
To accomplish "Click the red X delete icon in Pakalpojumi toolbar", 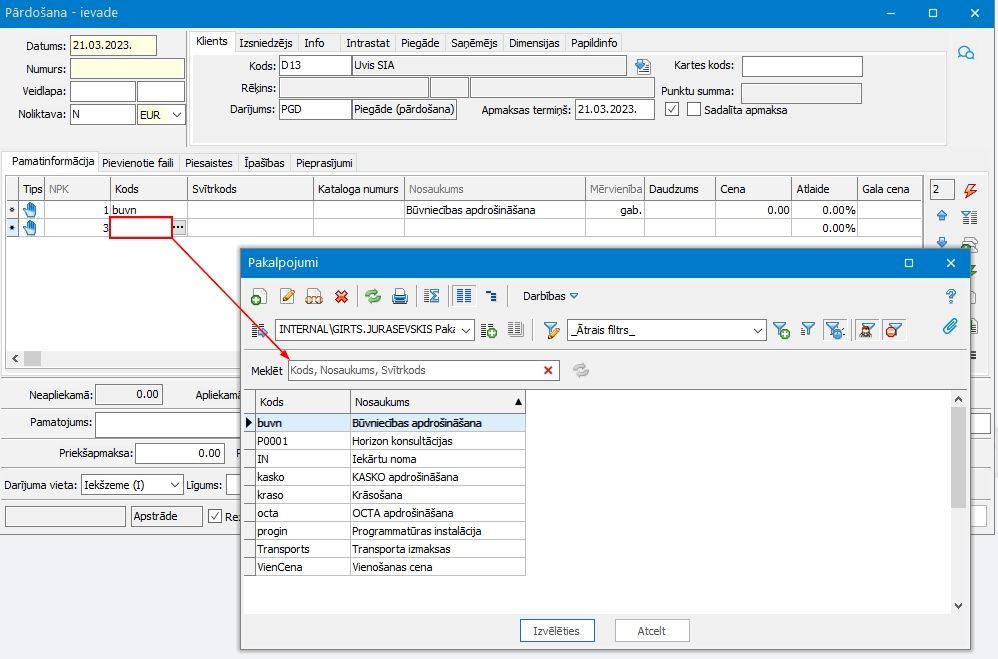I will pyautogui.click(x=342, y=296).
